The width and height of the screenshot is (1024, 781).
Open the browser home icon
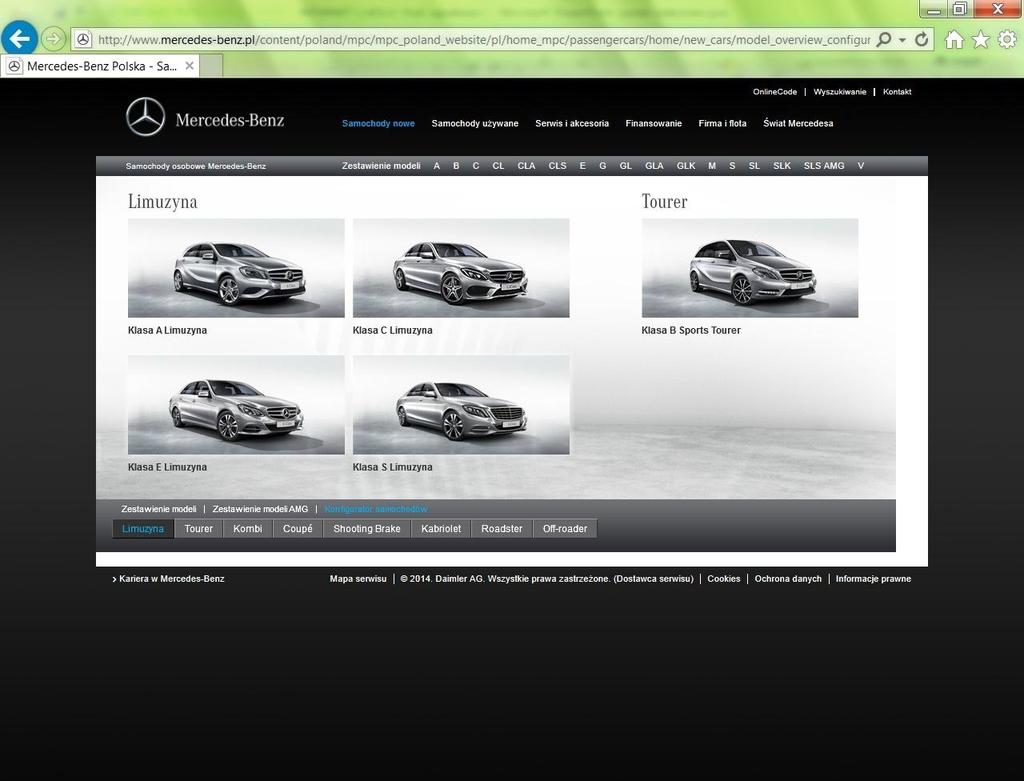[954, 40]
